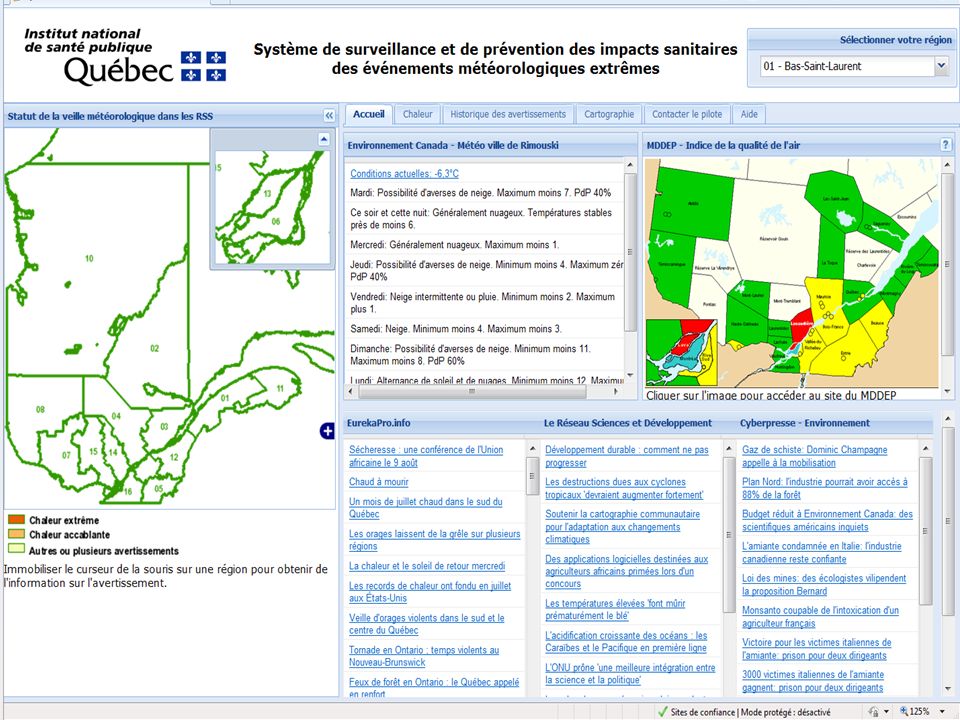Collapse the RSS weather watch panel

click(x=329, y=115)
